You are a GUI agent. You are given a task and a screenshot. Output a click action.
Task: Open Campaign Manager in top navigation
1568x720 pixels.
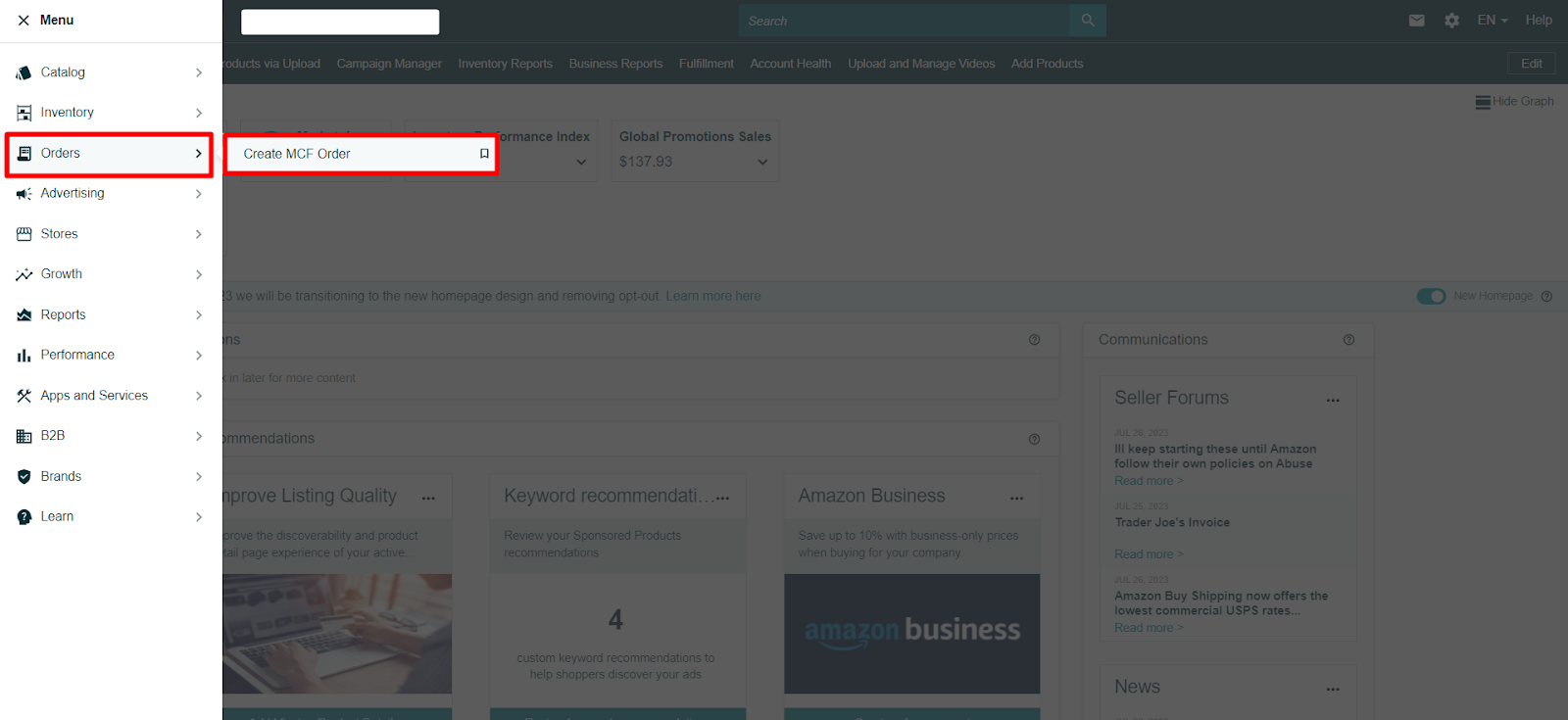coord(389,64)
